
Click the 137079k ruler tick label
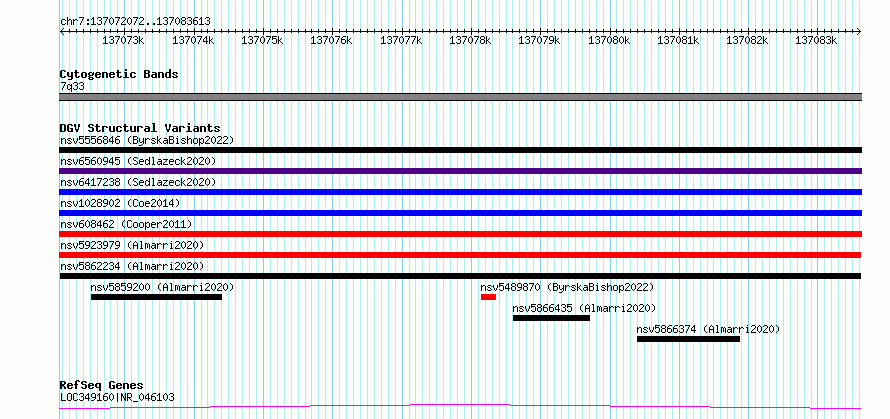pos(540,40)
